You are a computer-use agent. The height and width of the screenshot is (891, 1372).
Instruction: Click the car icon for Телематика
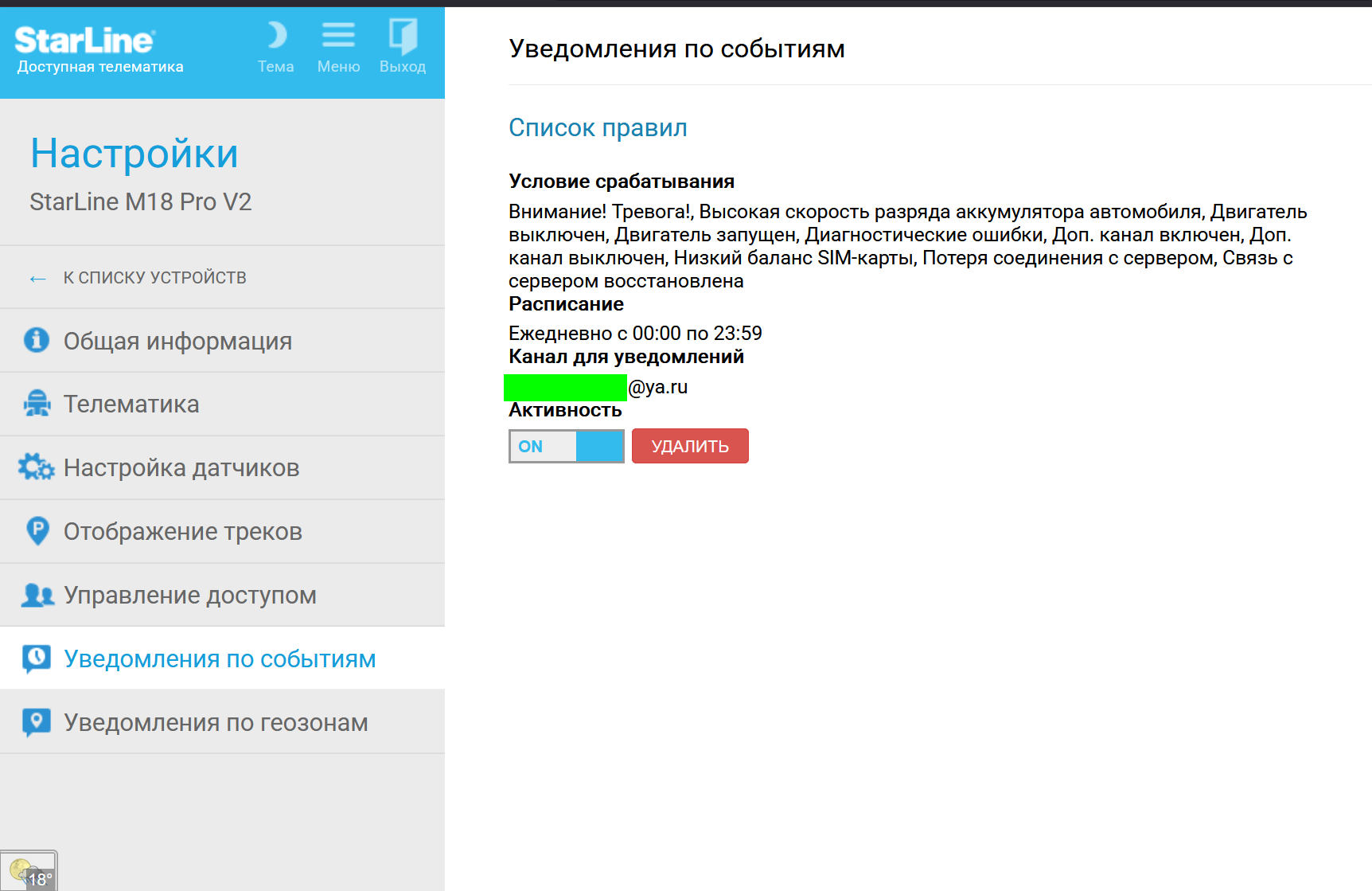37,404
